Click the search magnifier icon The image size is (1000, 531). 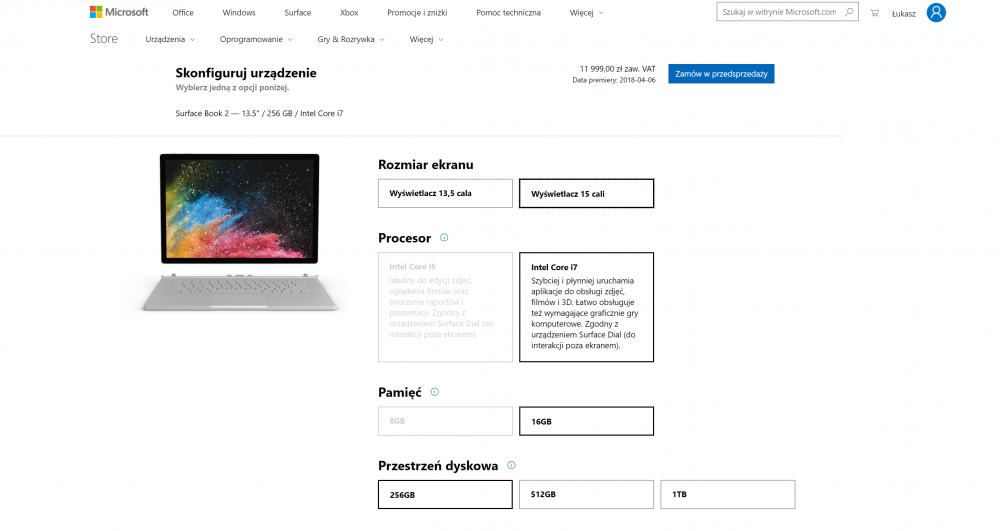tap(849, 11)
